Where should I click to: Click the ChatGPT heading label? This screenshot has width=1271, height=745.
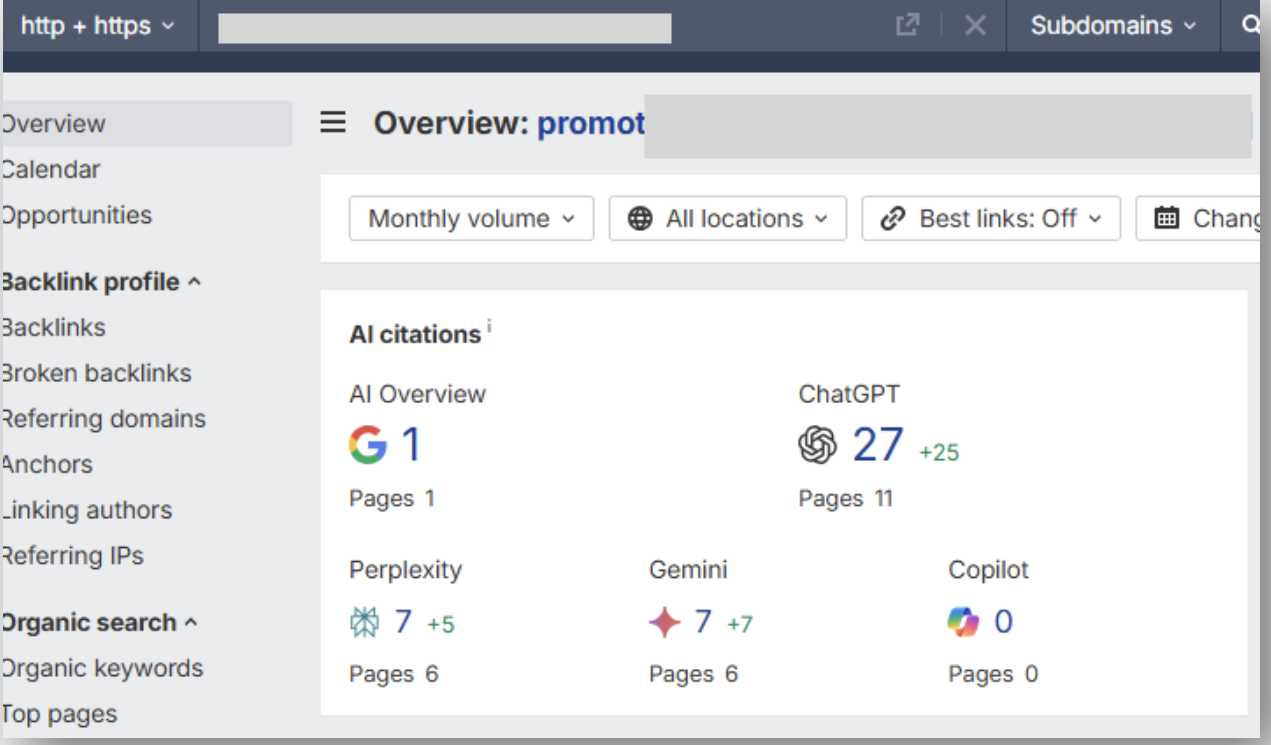tap(849, 394)
